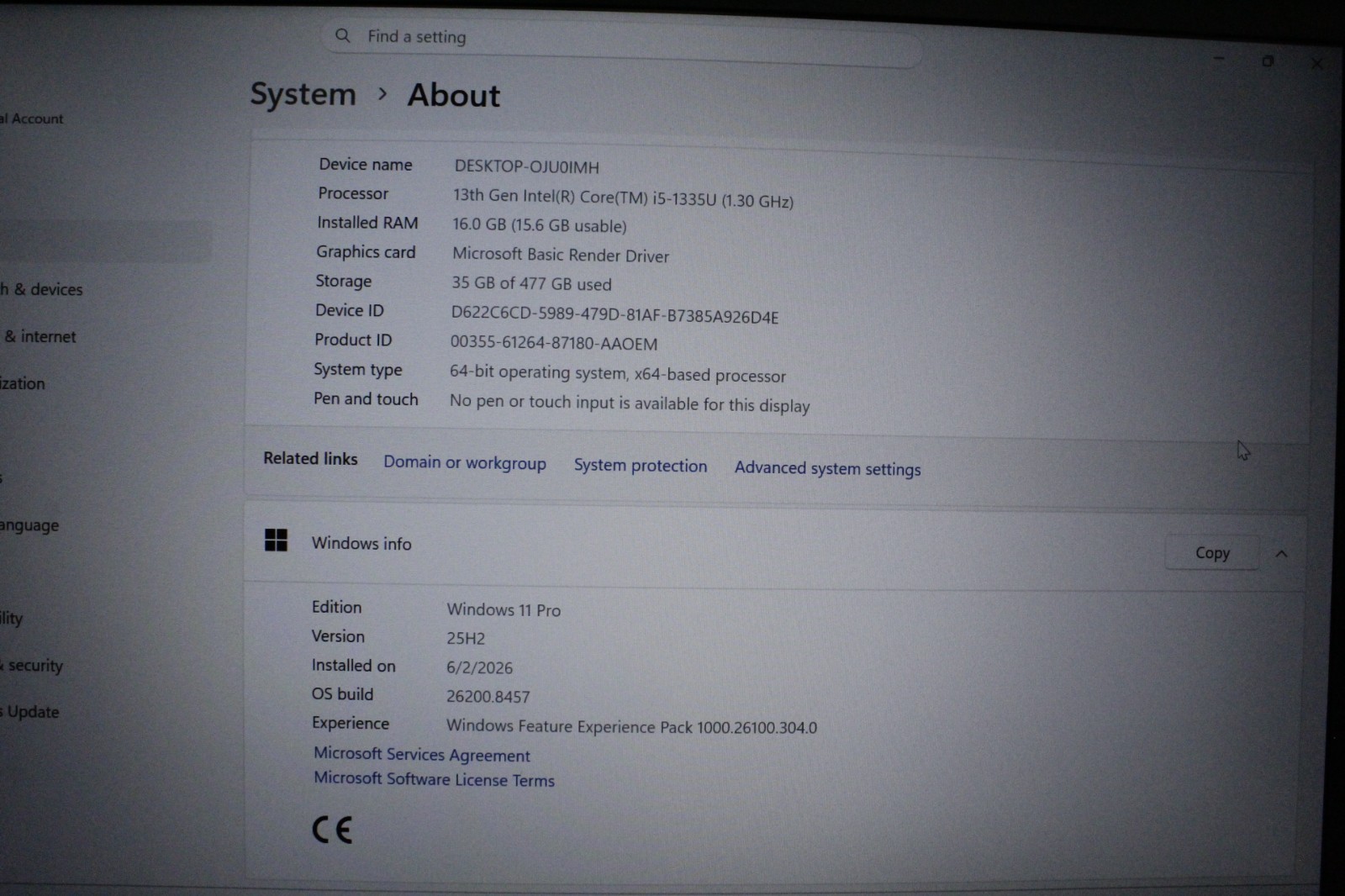Screen dimensions: 1345x896
Task: Open Microsoft Services Agreement link
Action: (422, 754)
